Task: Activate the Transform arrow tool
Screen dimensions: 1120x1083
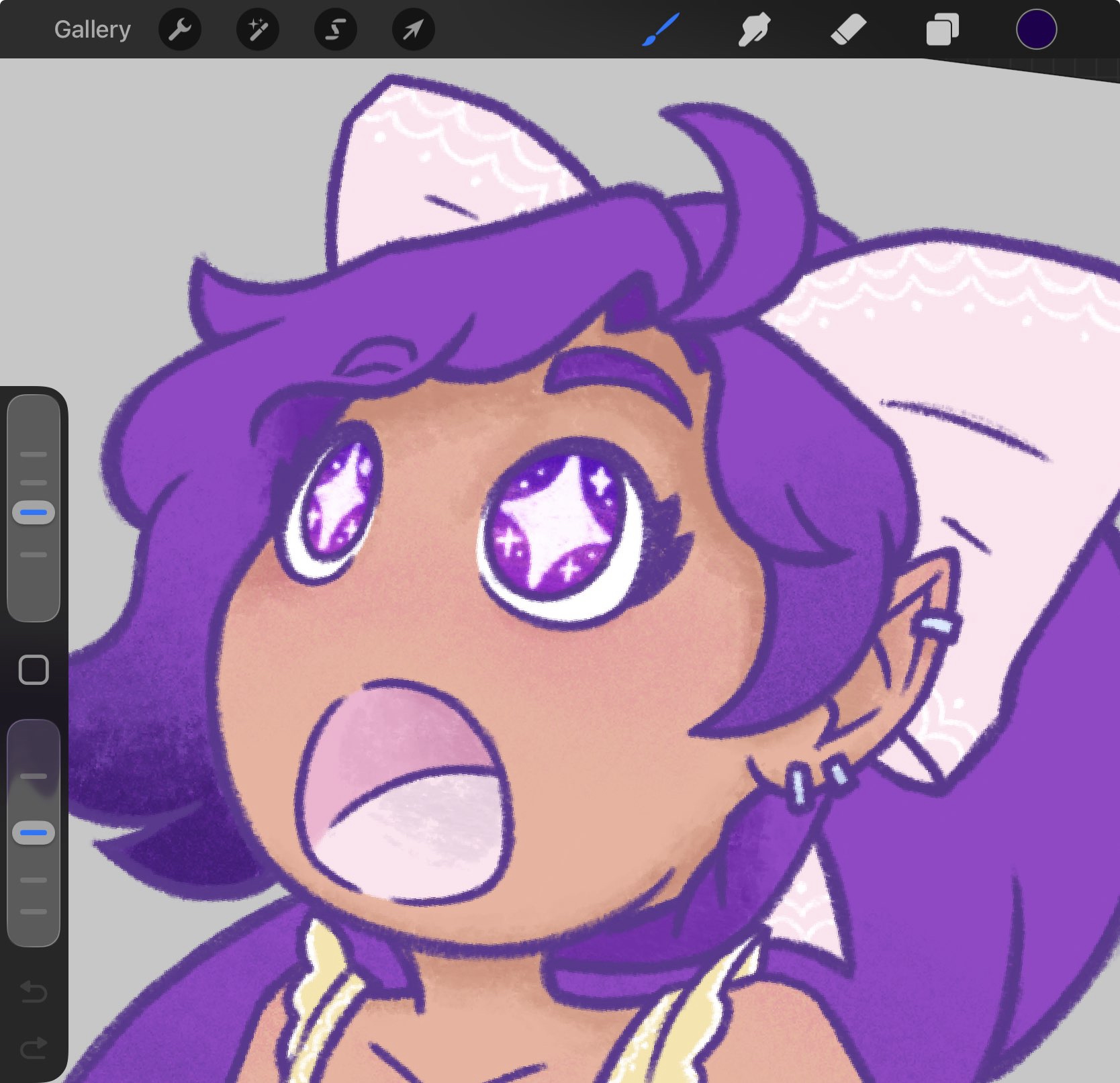Action: click(413, 30)
